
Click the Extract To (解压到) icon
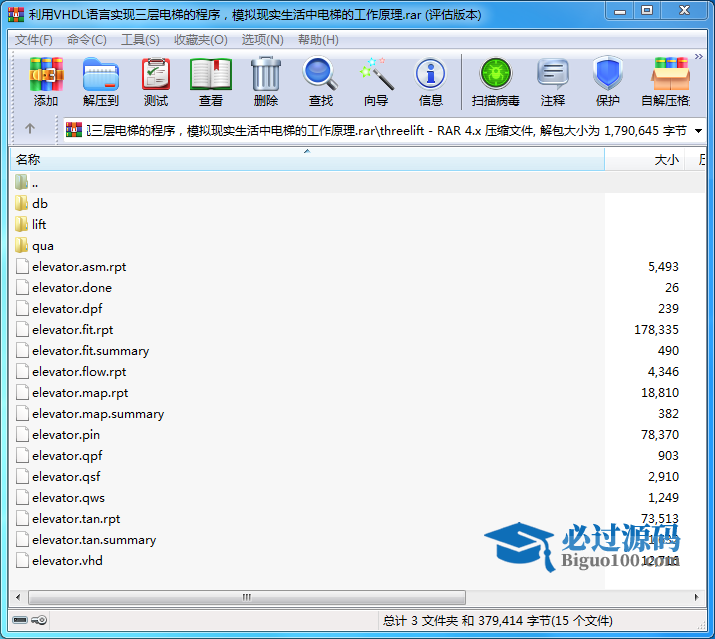(101, 74)
